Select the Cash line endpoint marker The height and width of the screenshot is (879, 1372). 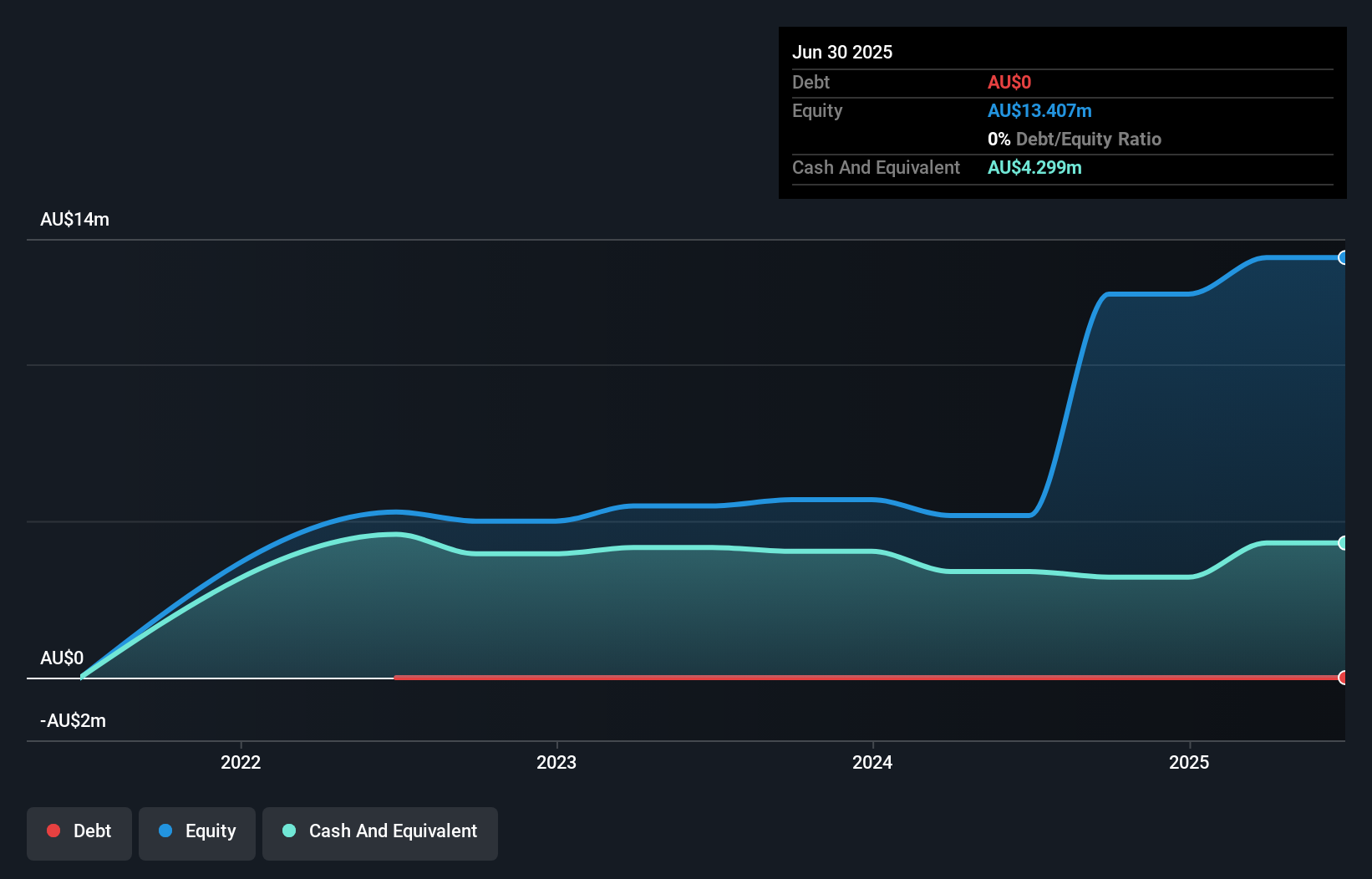pyautogui.click(x=1344, y=543)
